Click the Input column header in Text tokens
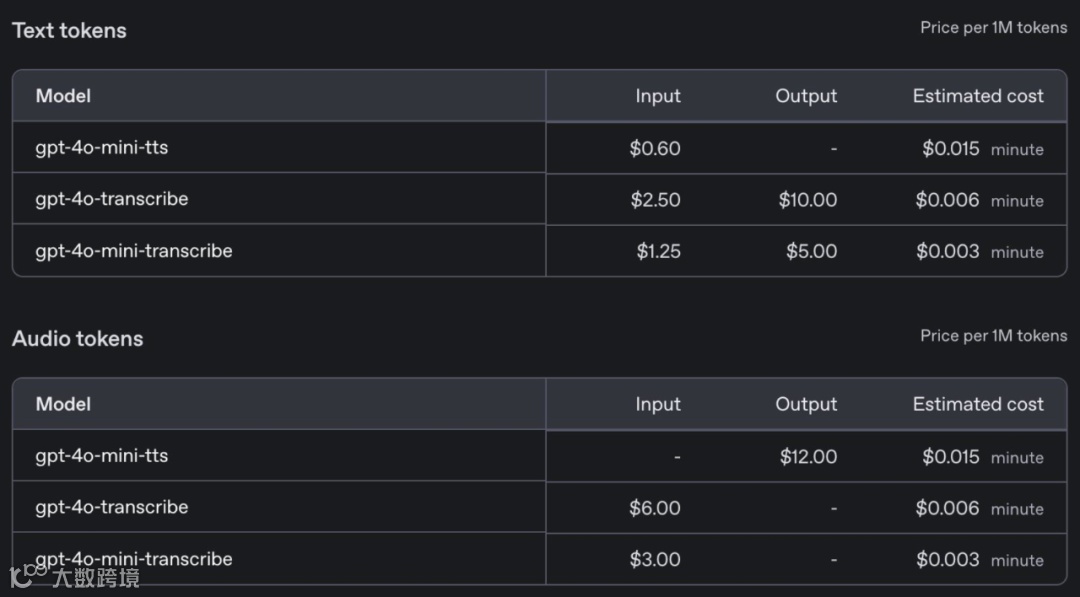Screen dimensions: 1080x597 click(x=657, y=96)
